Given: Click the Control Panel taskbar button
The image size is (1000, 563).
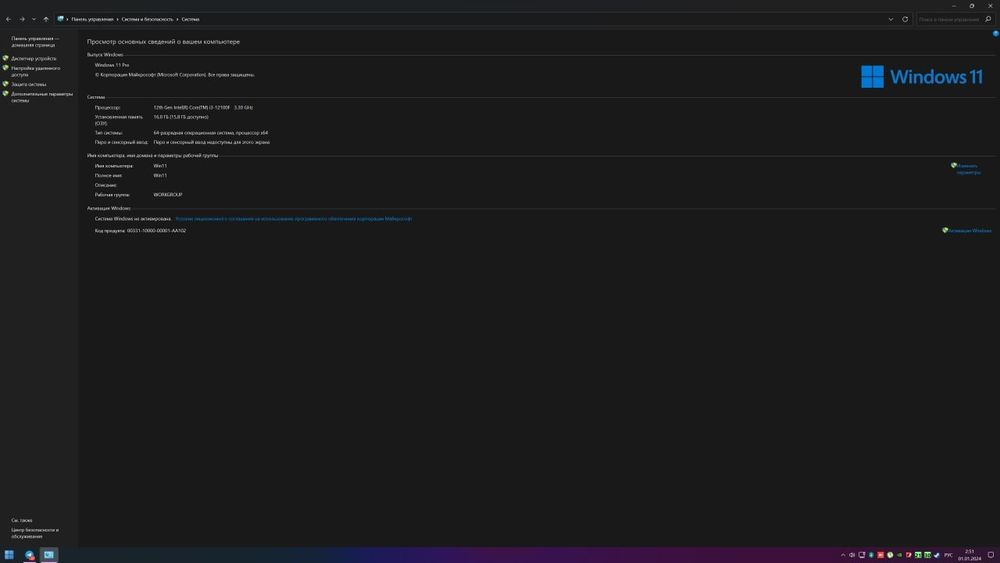Looking at the screenshot, I should (x=48, y=555).
